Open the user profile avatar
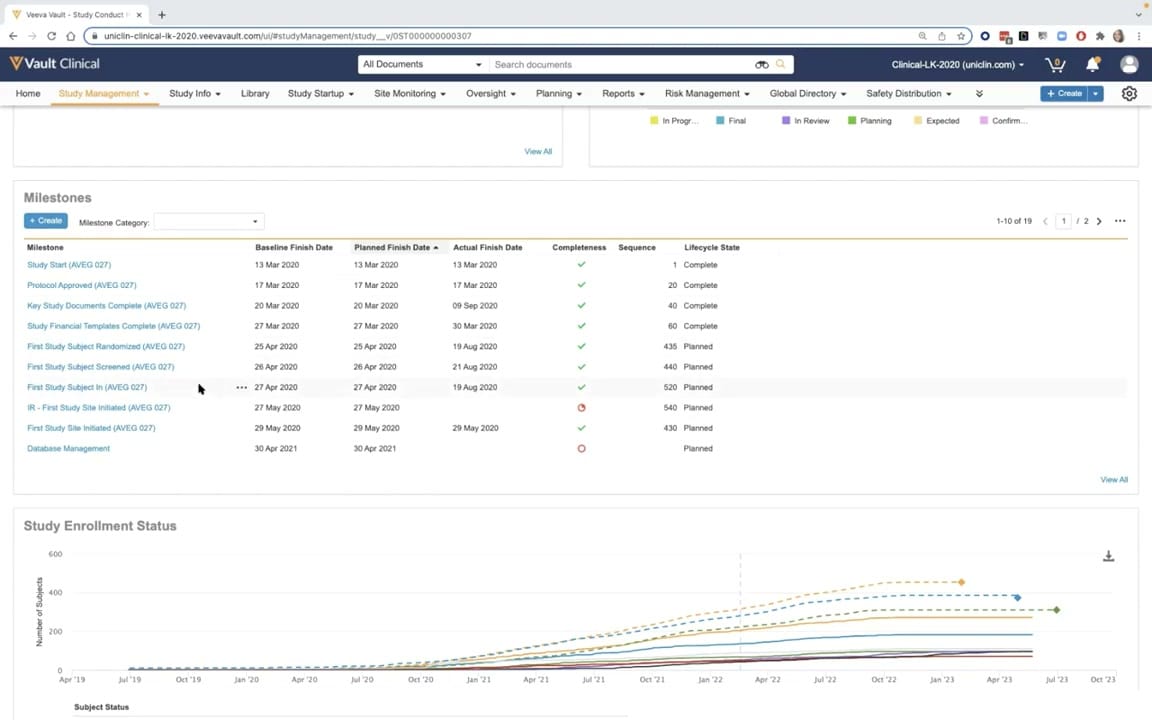 pos(1129,65)
